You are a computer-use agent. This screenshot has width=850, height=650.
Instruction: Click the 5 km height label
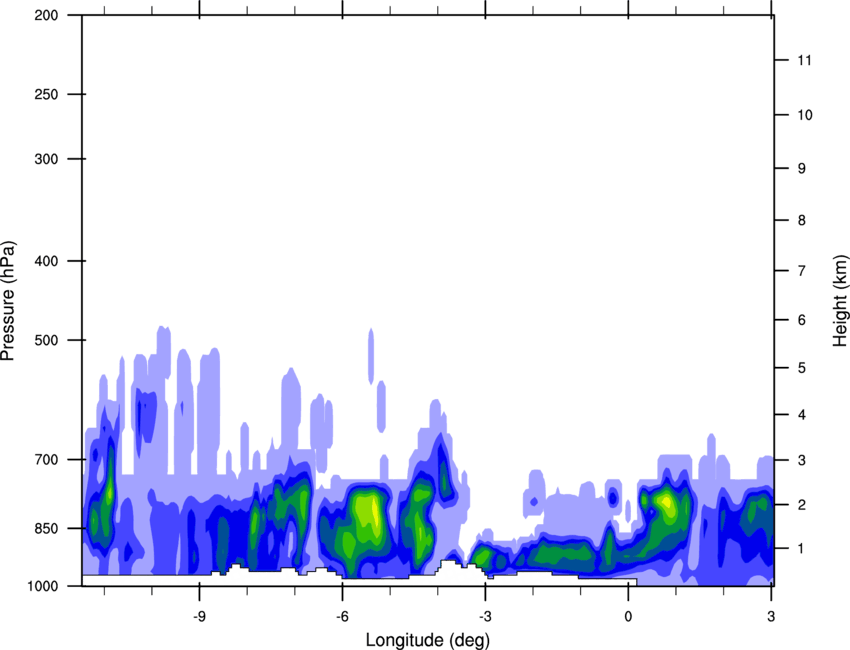[802, 368]
